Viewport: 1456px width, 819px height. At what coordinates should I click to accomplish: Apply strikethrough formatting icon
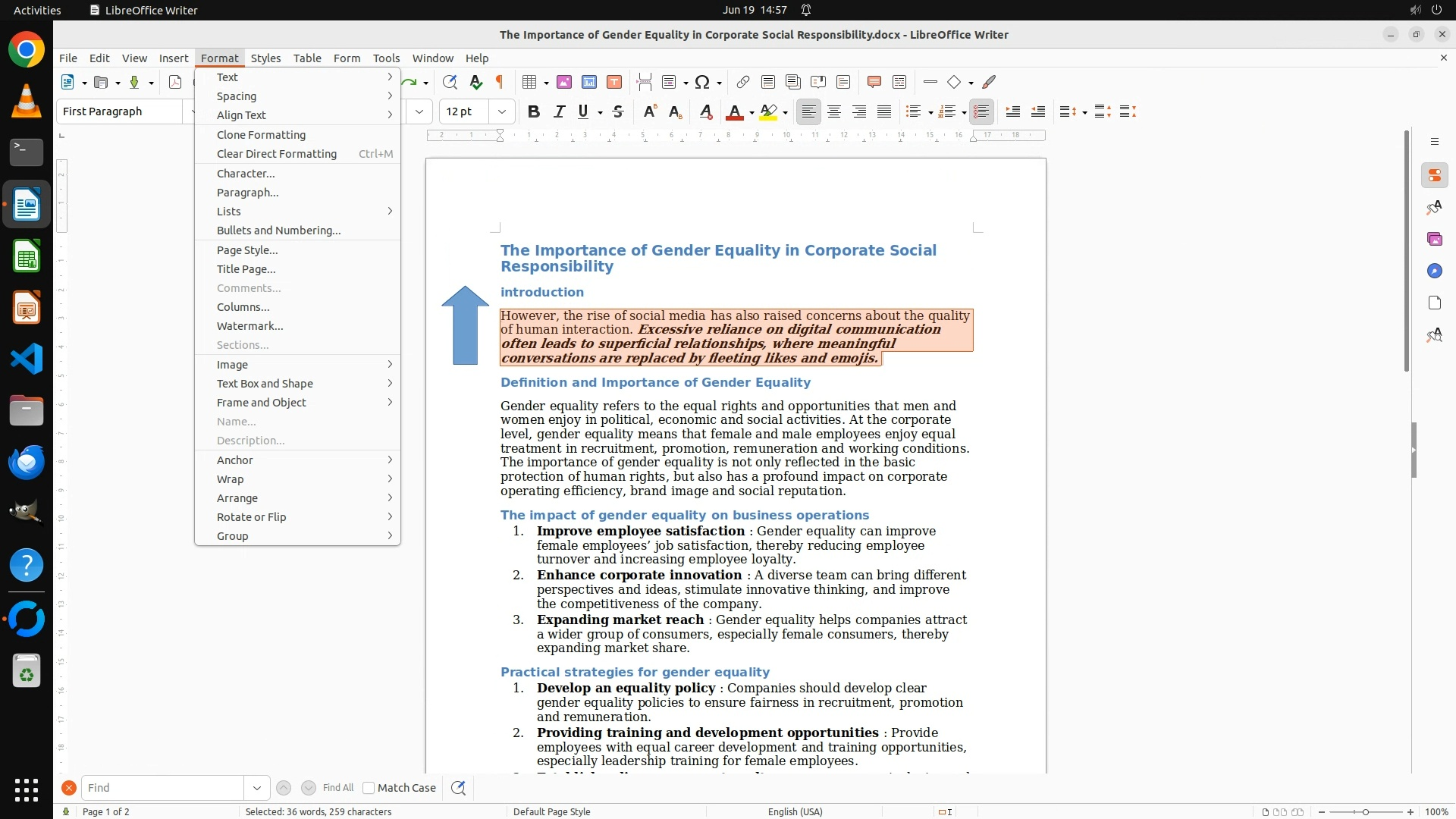coord(618,111)
